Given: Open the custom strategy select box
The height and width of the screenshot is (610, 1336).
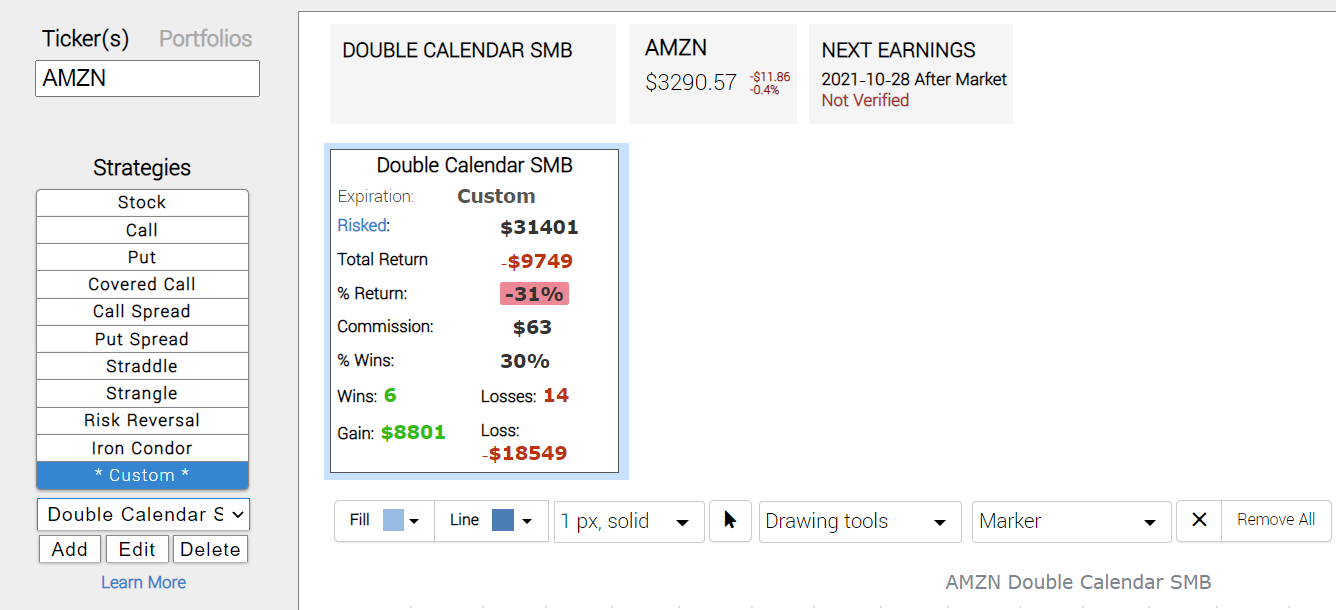Looking at the screenshot, I should click(143, 514).
